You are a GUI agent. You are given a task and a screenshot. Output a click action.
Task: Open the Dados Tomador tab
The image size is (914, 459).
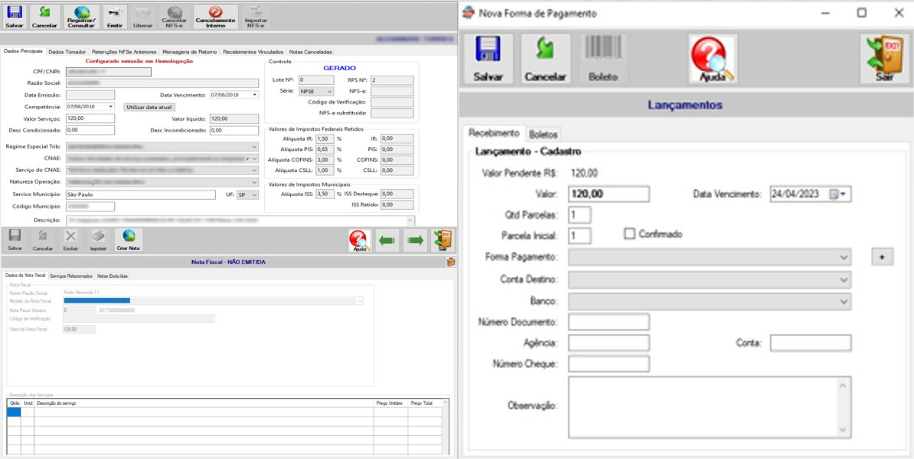point(68,51)
